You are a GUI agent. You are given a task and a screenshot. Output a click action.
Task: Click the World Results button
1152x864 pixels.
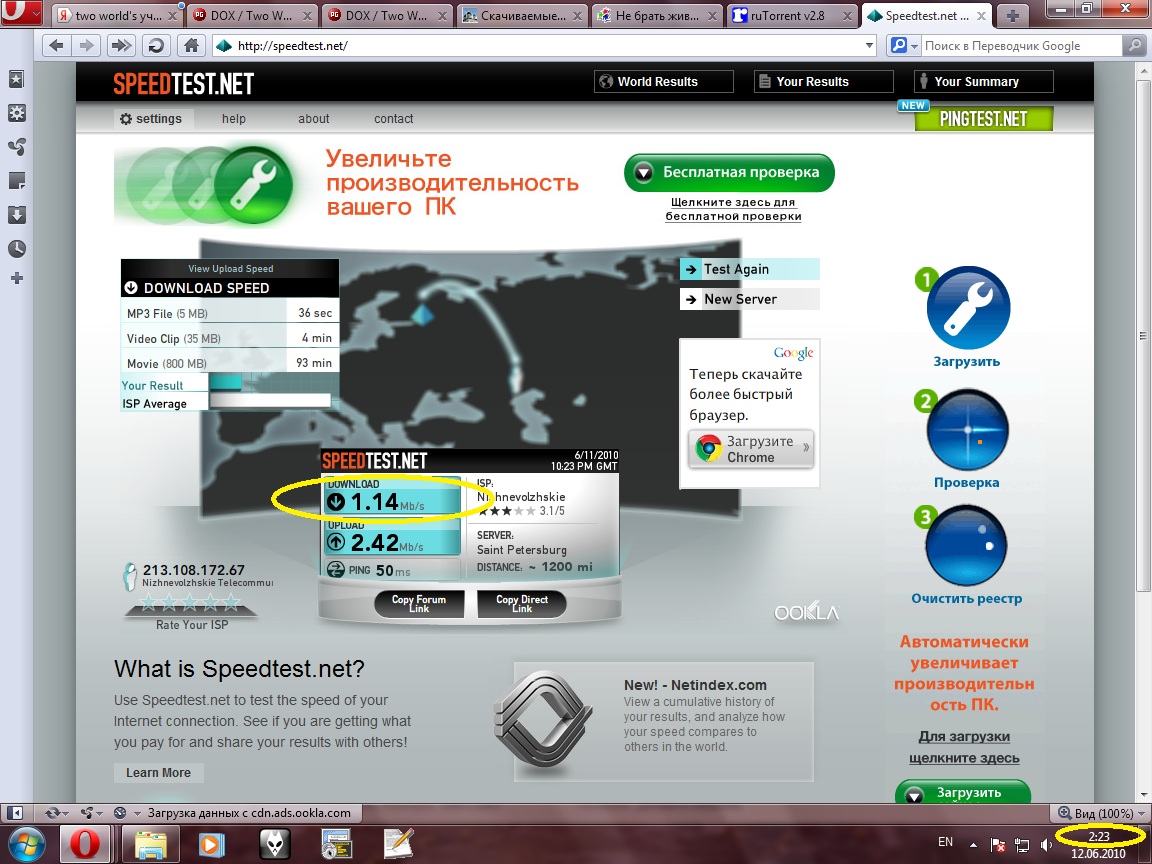pyautogui.click(x=663, y=82)
